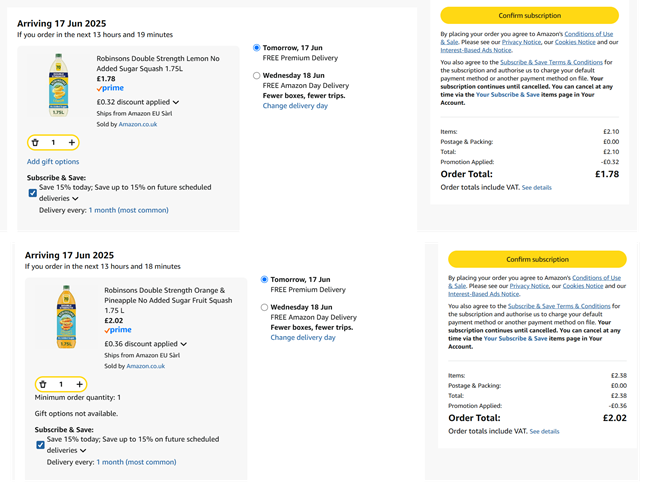The height and width of the screenshot is (484, 650).
Task: Change delivery frequency for Lemon squash
Action: (x=129, y=210)
